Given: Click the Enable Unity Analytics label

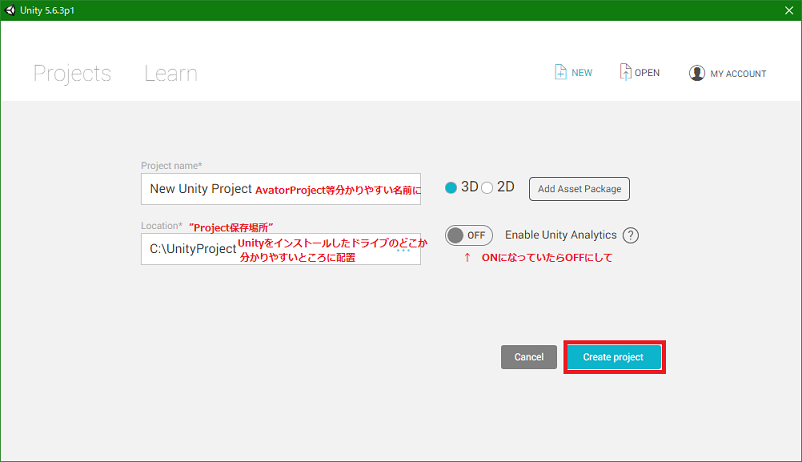Looking at the screenshot, I should tap(561, 235).
